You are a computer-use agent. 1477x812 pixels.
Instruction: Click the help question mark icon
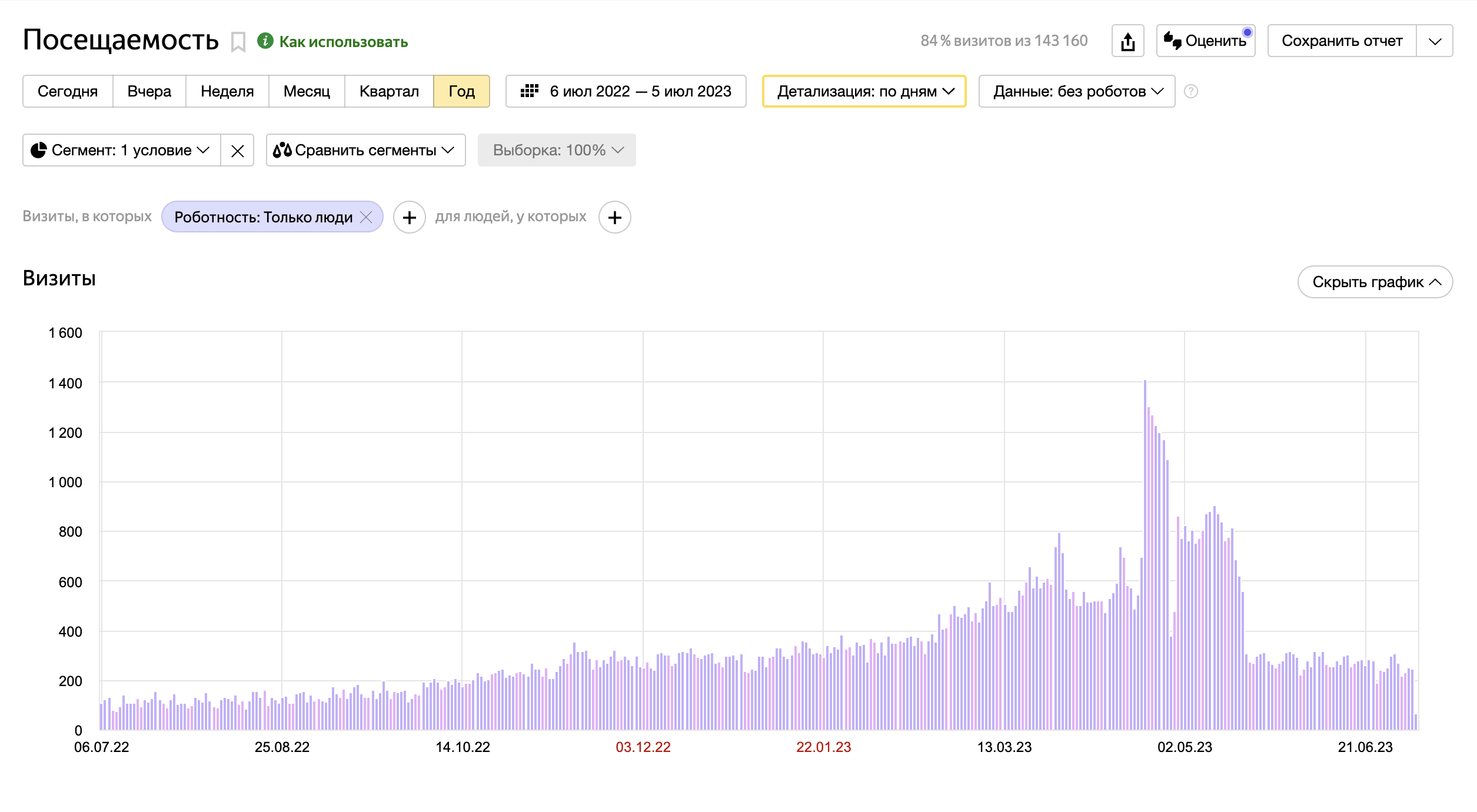click(x=1190, y=91)
